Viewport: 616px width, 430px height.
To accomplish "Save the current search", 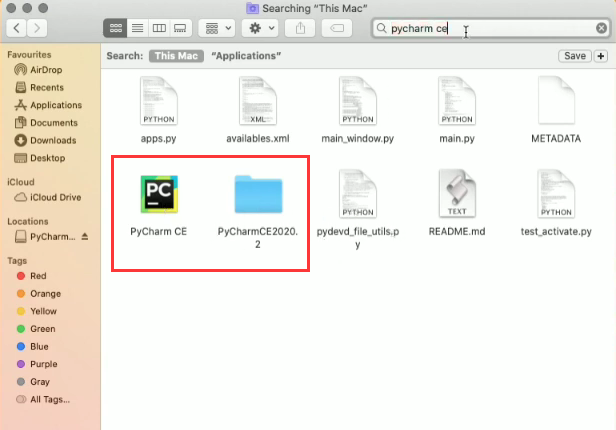I will [x=575, y=56].
